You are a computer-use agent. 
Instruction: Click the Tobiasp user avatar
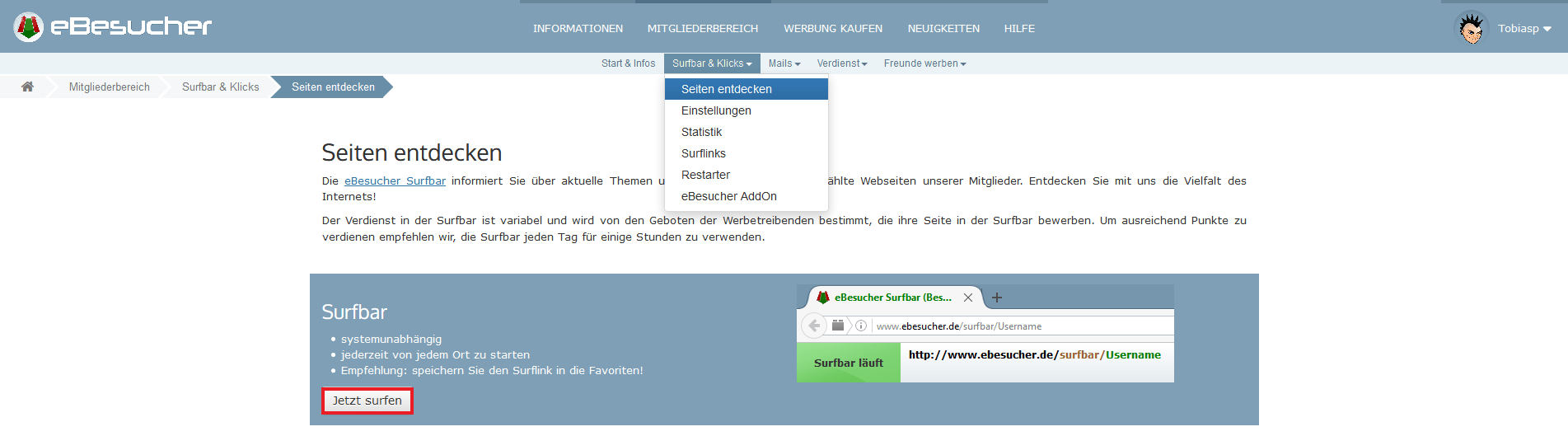click(1471, 28)
